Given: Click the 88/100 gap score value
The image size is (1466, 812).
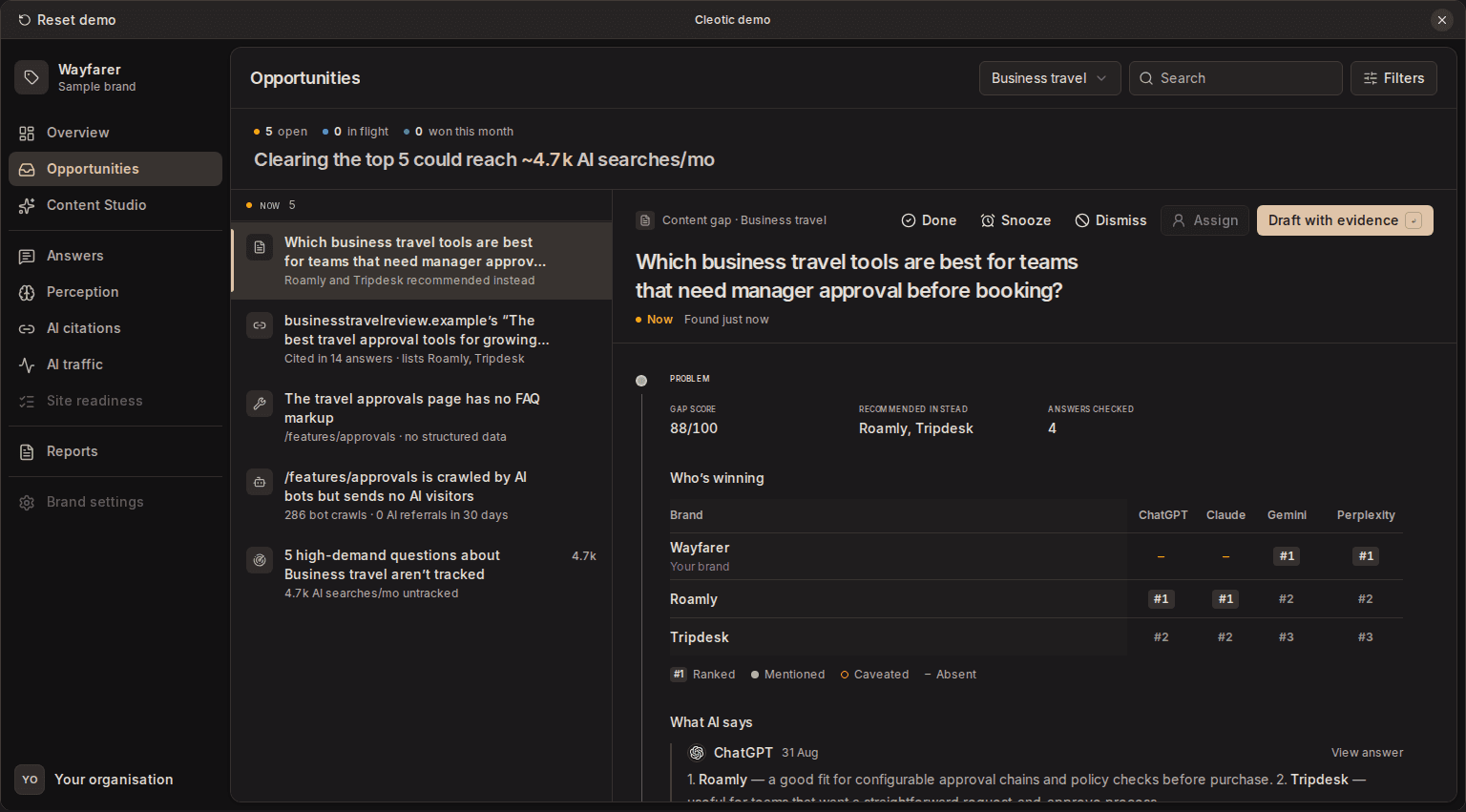Looking at the screenshot, I should pos(694,428).
